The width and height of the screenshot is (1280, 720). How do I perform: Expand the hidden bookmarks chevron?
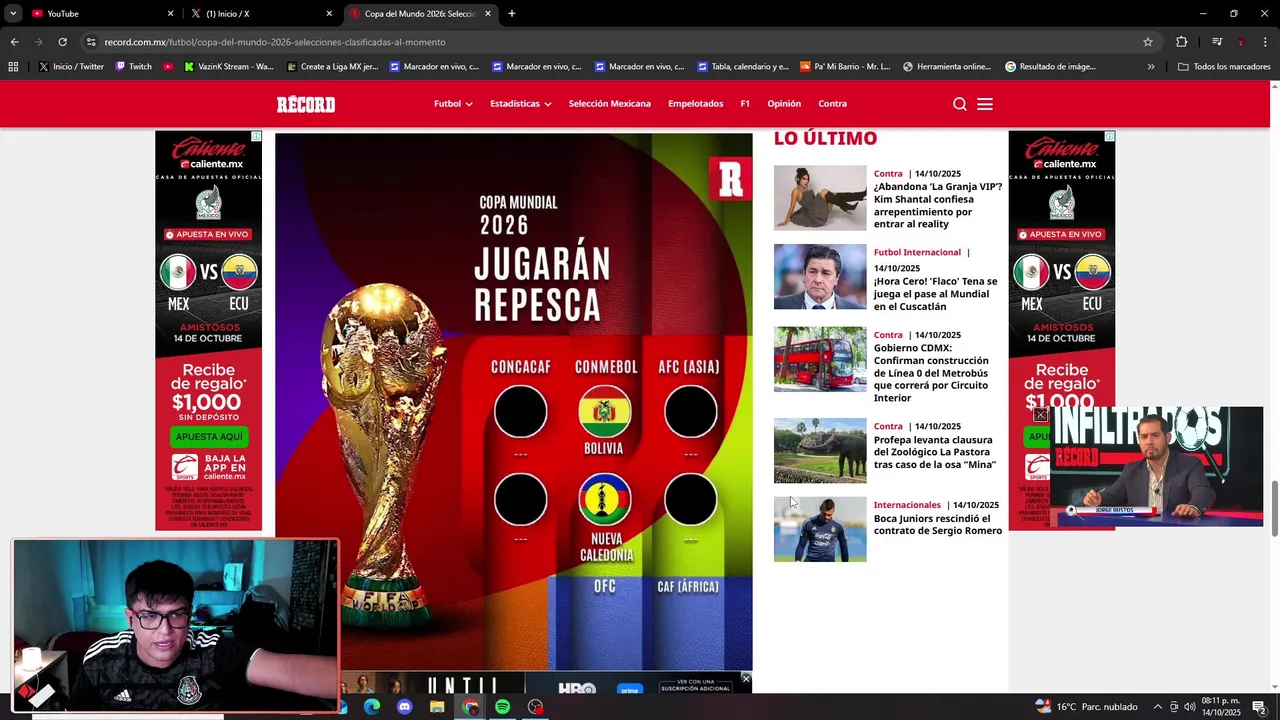1151,67
